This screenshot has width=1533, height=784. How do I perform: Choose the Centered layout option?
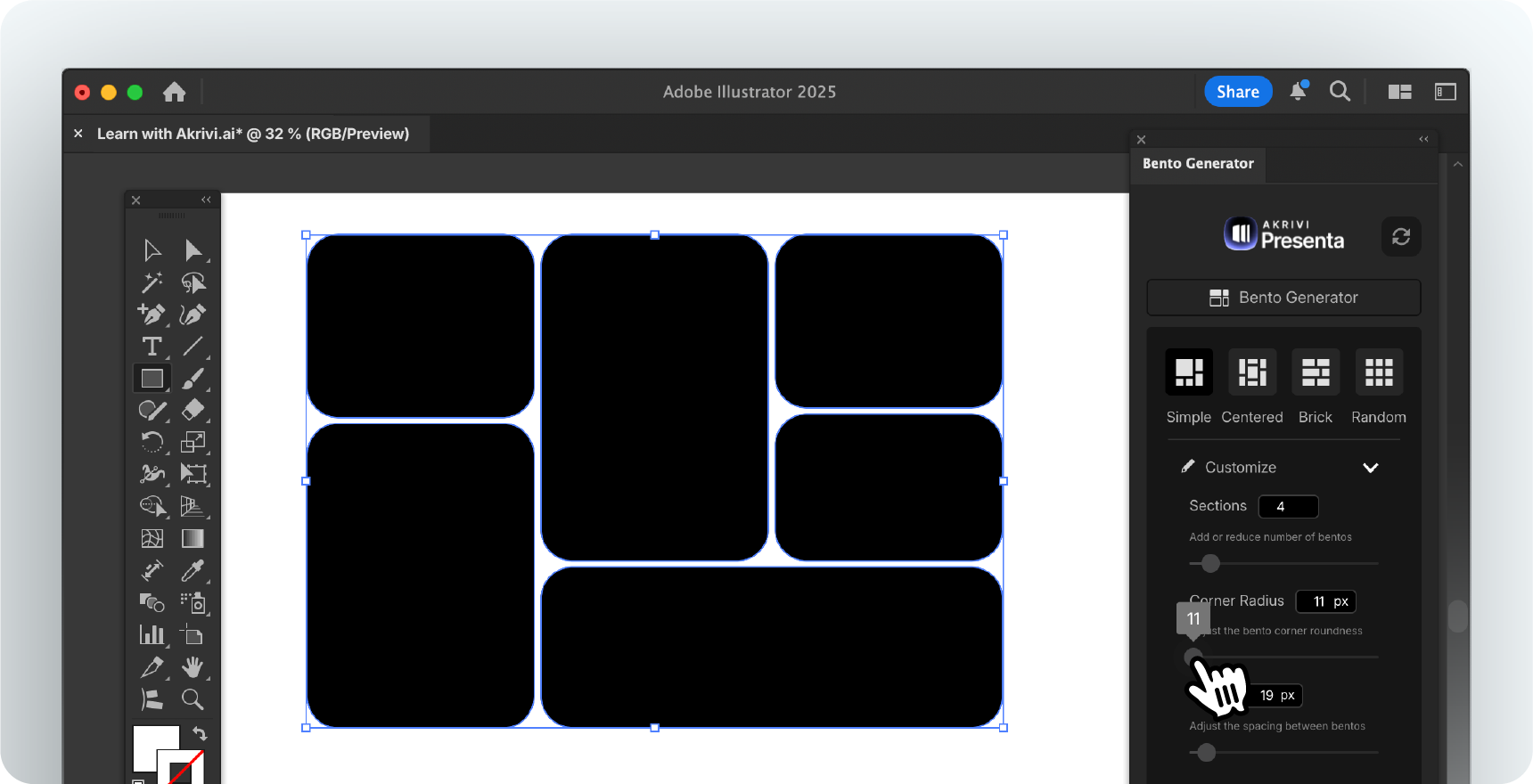click(1252, 372)
